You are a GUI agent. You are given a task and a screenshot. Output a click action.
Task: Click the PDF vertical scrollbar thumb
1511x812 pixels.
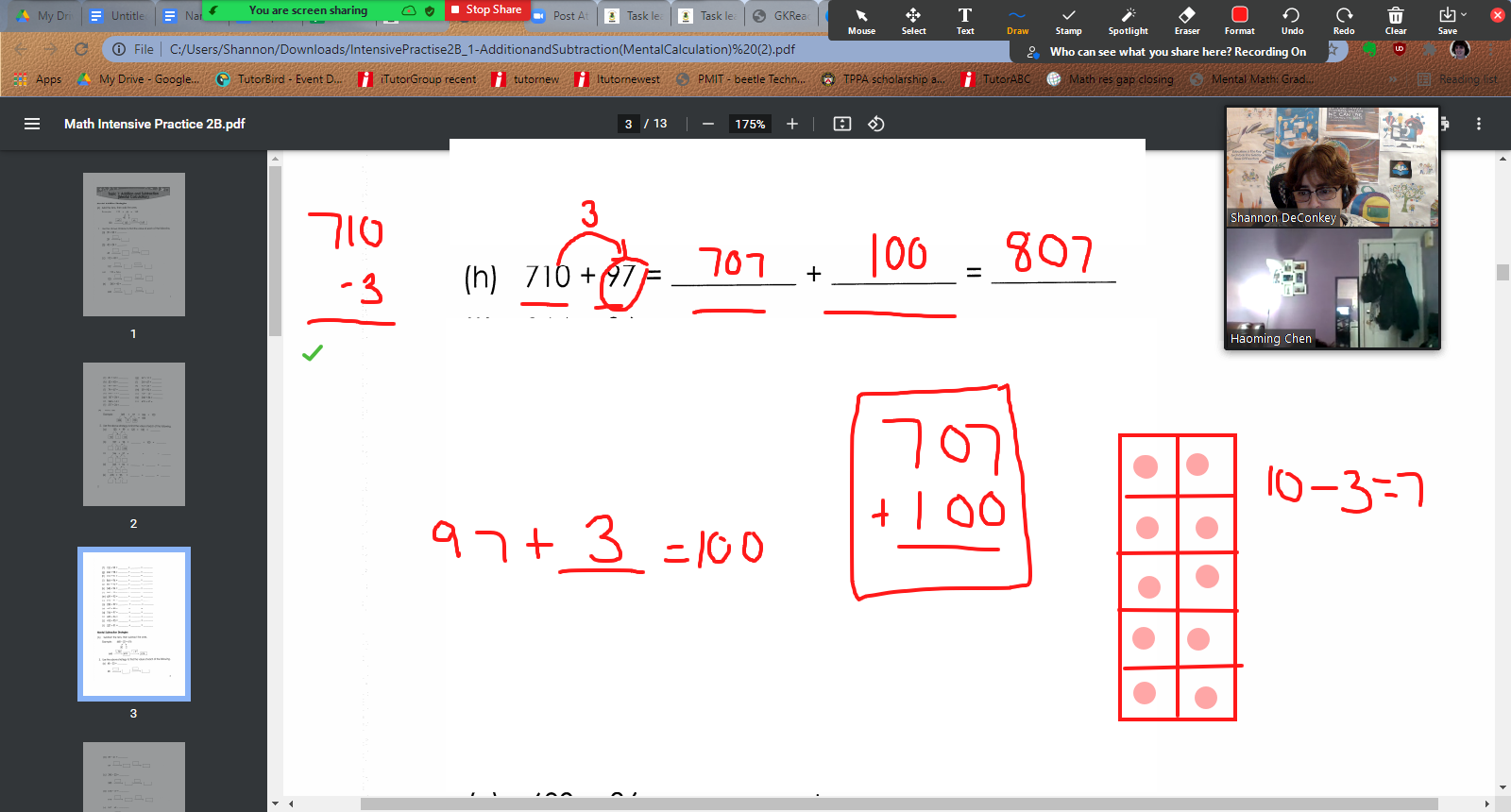pos(1503,273)
